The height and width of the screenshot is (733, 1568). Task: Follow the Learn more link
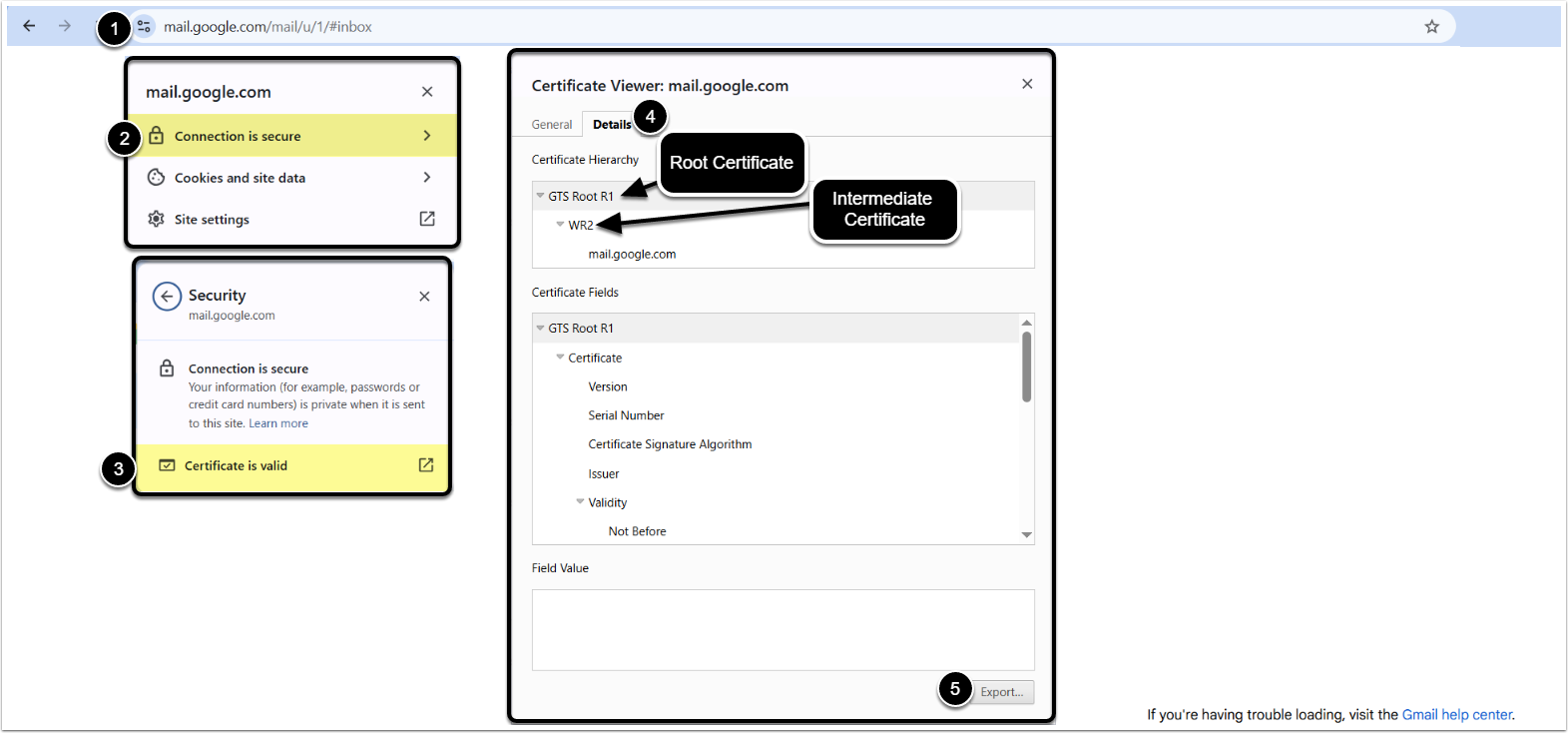(278, 423)
